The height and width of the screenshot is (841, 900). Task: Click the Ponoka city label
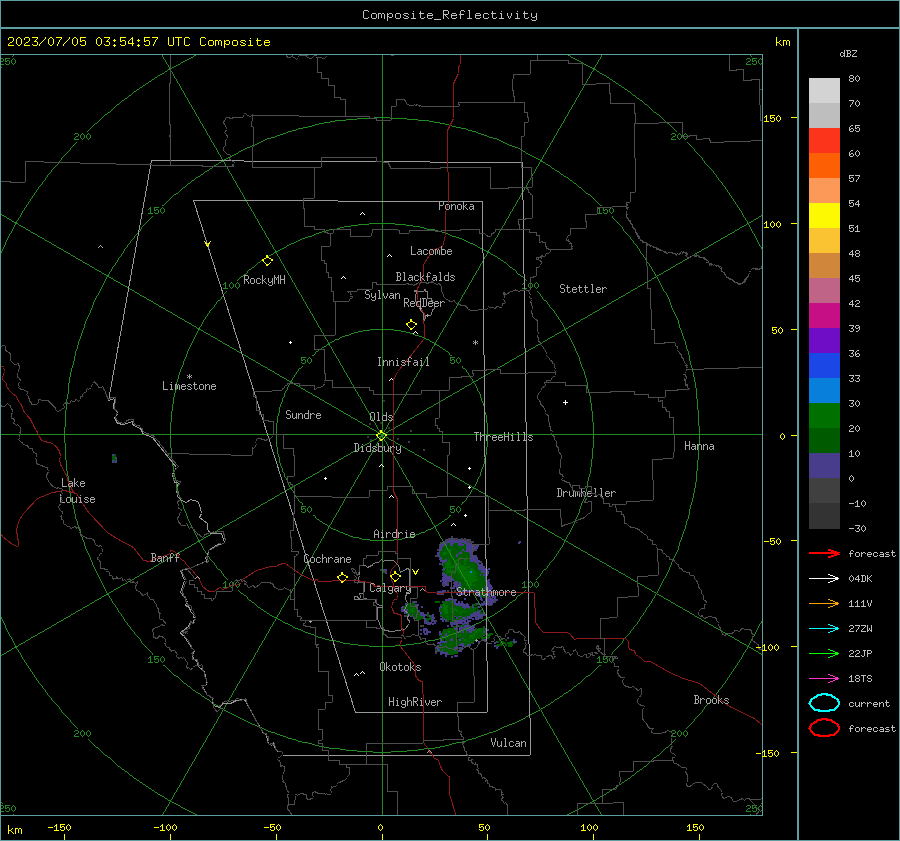click(x=456, y=206)
